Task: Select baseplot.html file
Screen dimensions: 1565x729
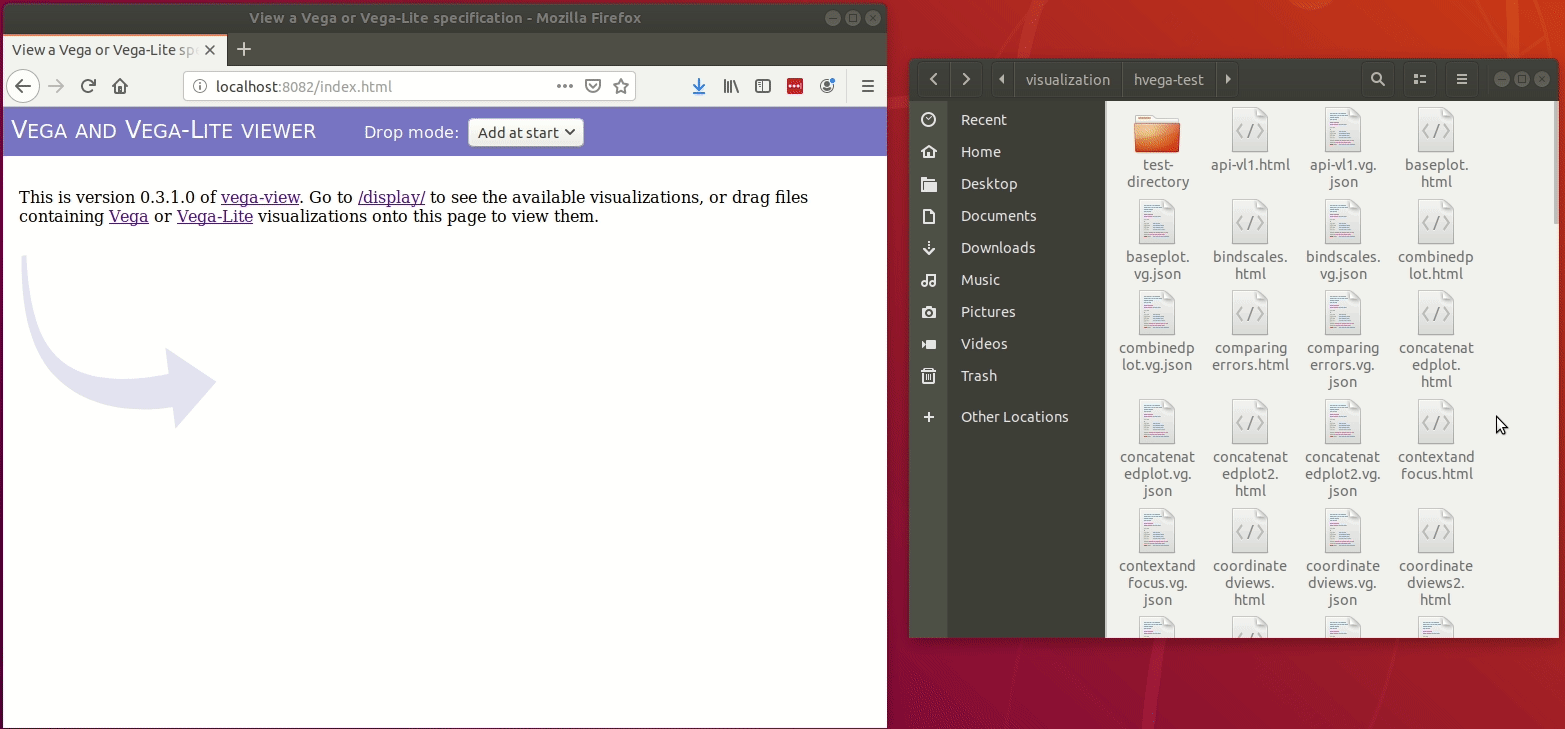Action: tap(1436, 149)
